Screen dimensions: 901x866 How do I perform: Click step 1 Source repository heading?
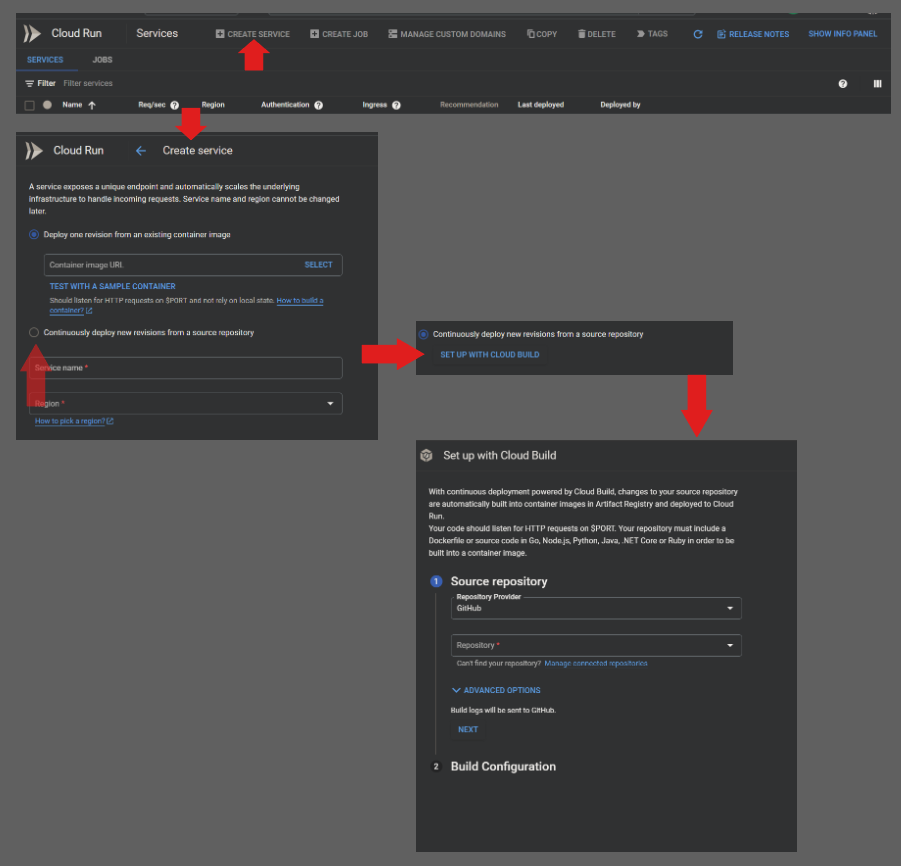coord(499,582)
